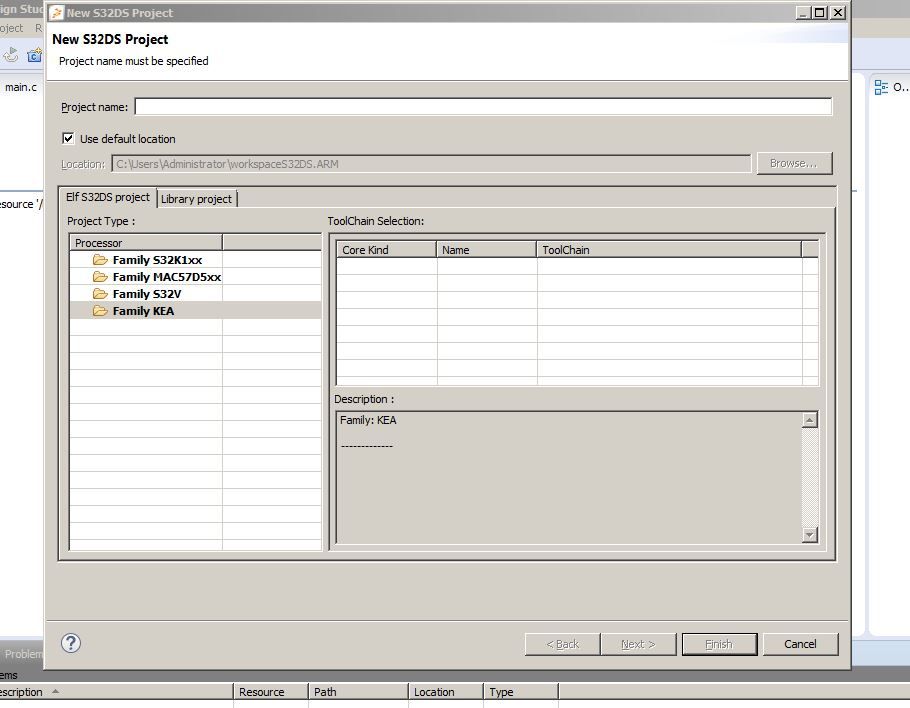Click the < Back button

point(562,644)
